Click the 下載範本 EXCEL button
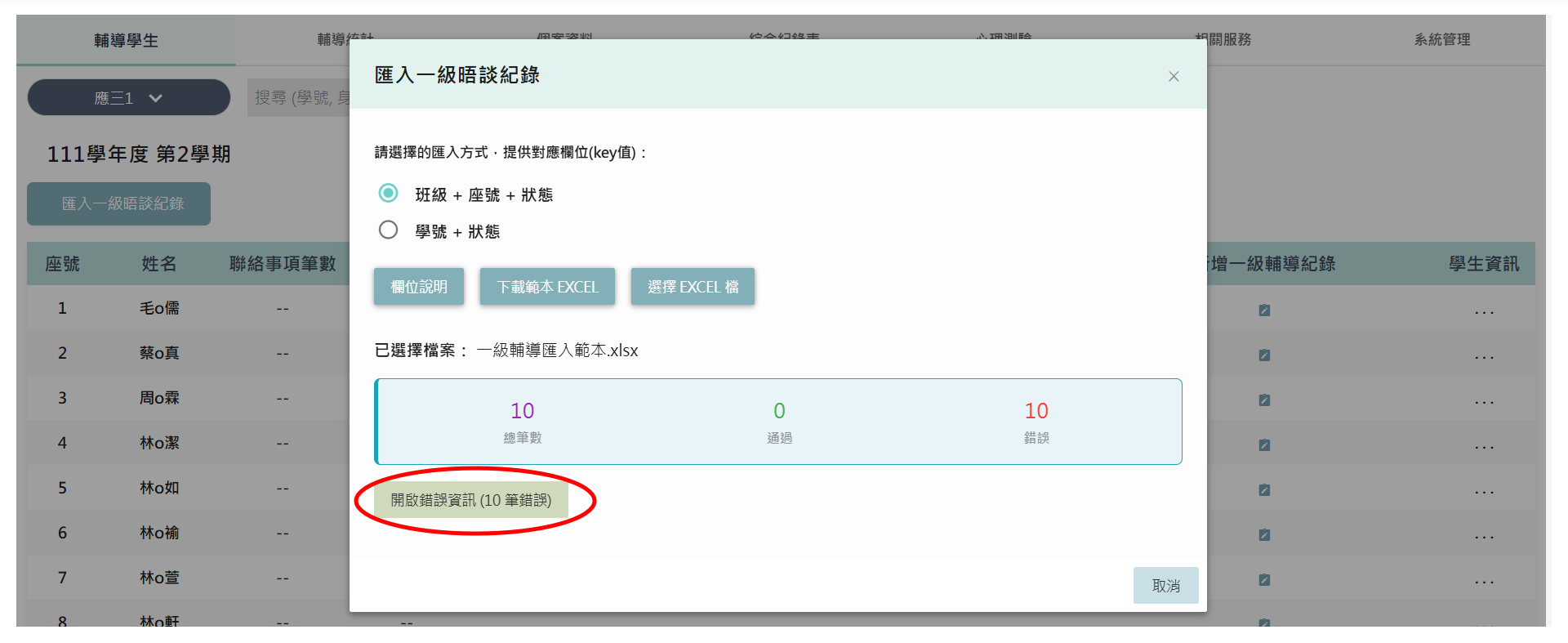 547,287
